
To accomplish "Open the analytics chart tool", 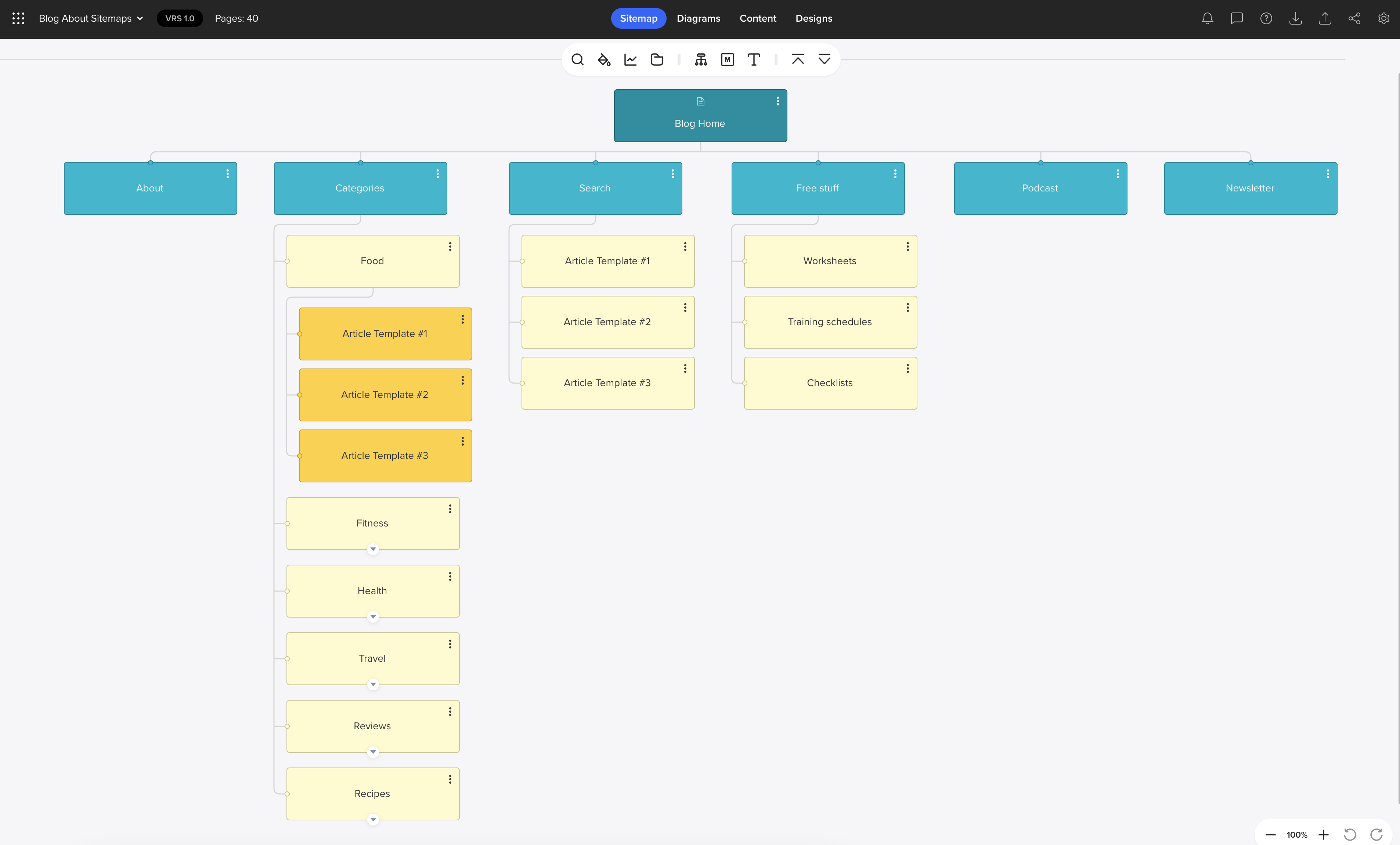I will [630, 59].
